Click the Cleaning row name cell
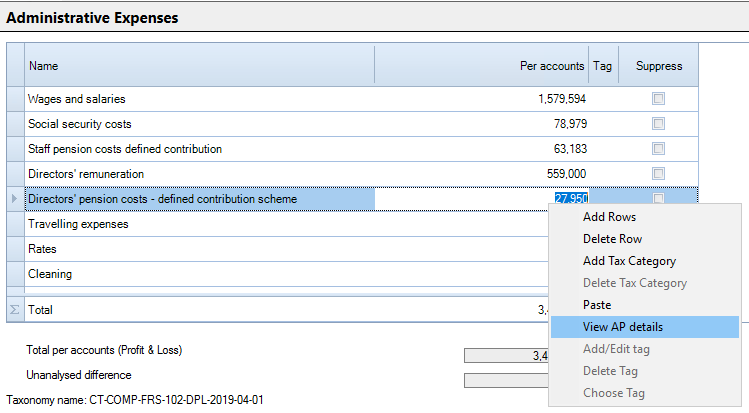The height and width of the screenshot is (413, 749). (200, 274)
